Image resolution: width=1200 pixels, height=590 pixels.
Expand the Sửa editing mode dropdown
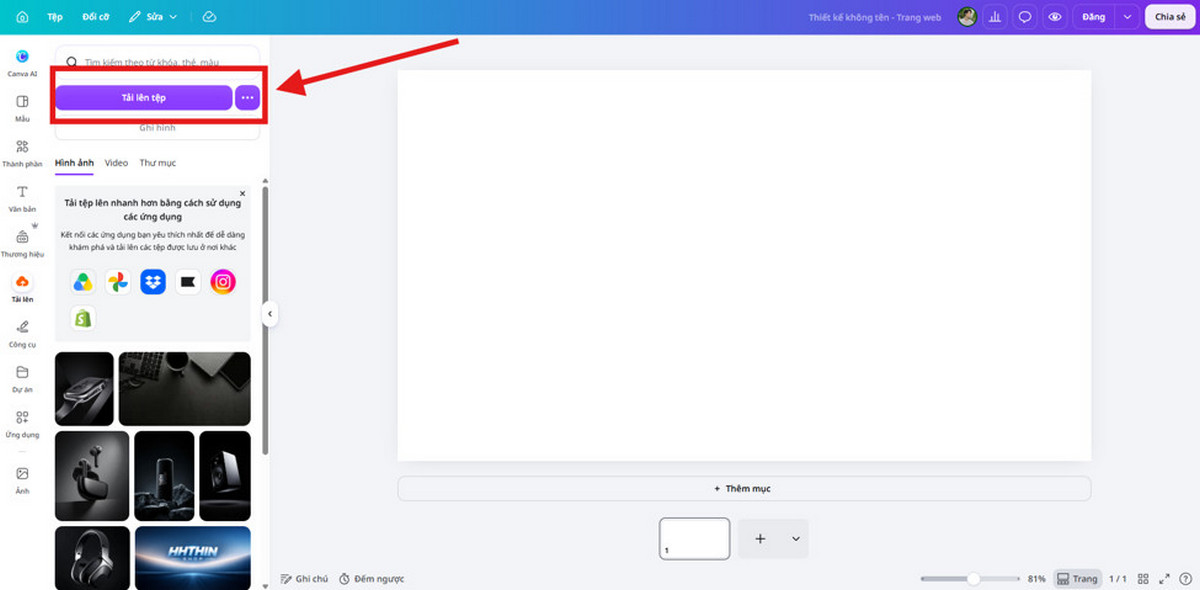point(154,17)
